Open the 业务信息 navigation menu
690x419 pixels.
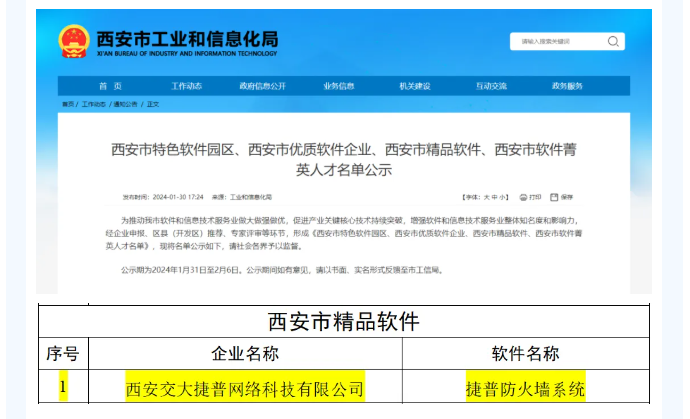click(x=339, y=86)
